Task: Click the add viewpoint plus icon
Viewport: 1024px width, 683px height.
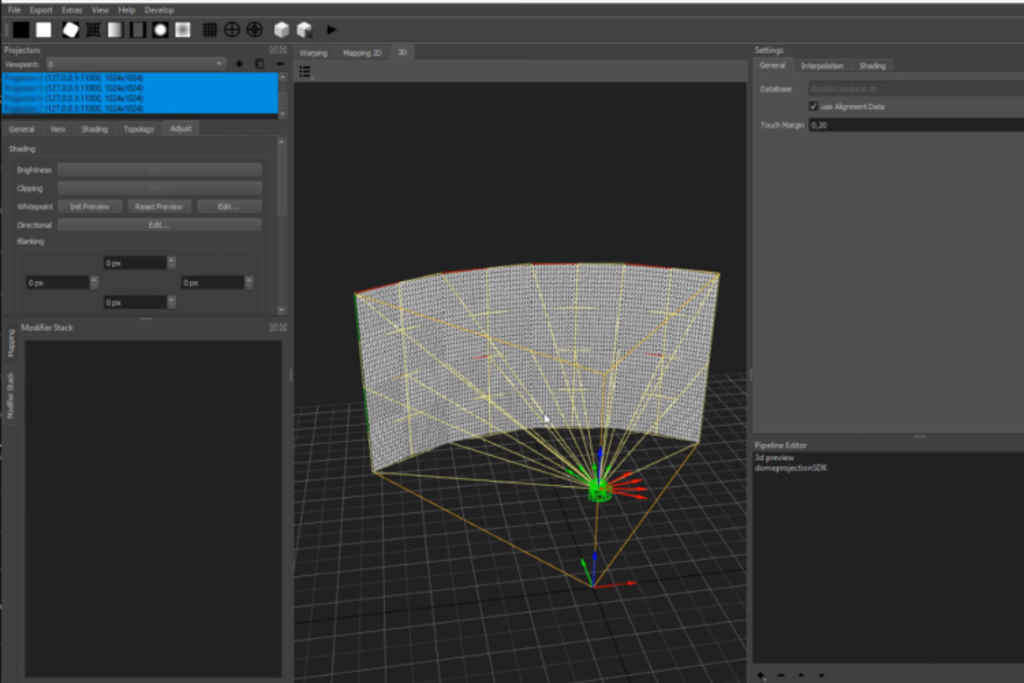Action: click(x=239, y=64)
